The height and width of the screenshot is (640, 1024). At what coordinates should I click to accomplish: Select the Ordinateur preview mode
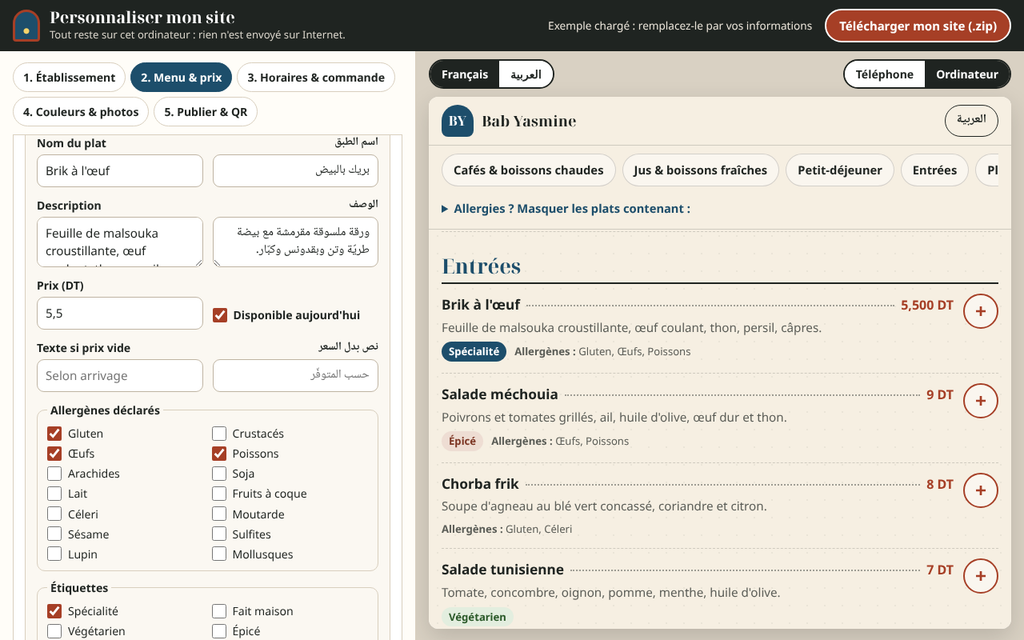[x=967, y=74]
